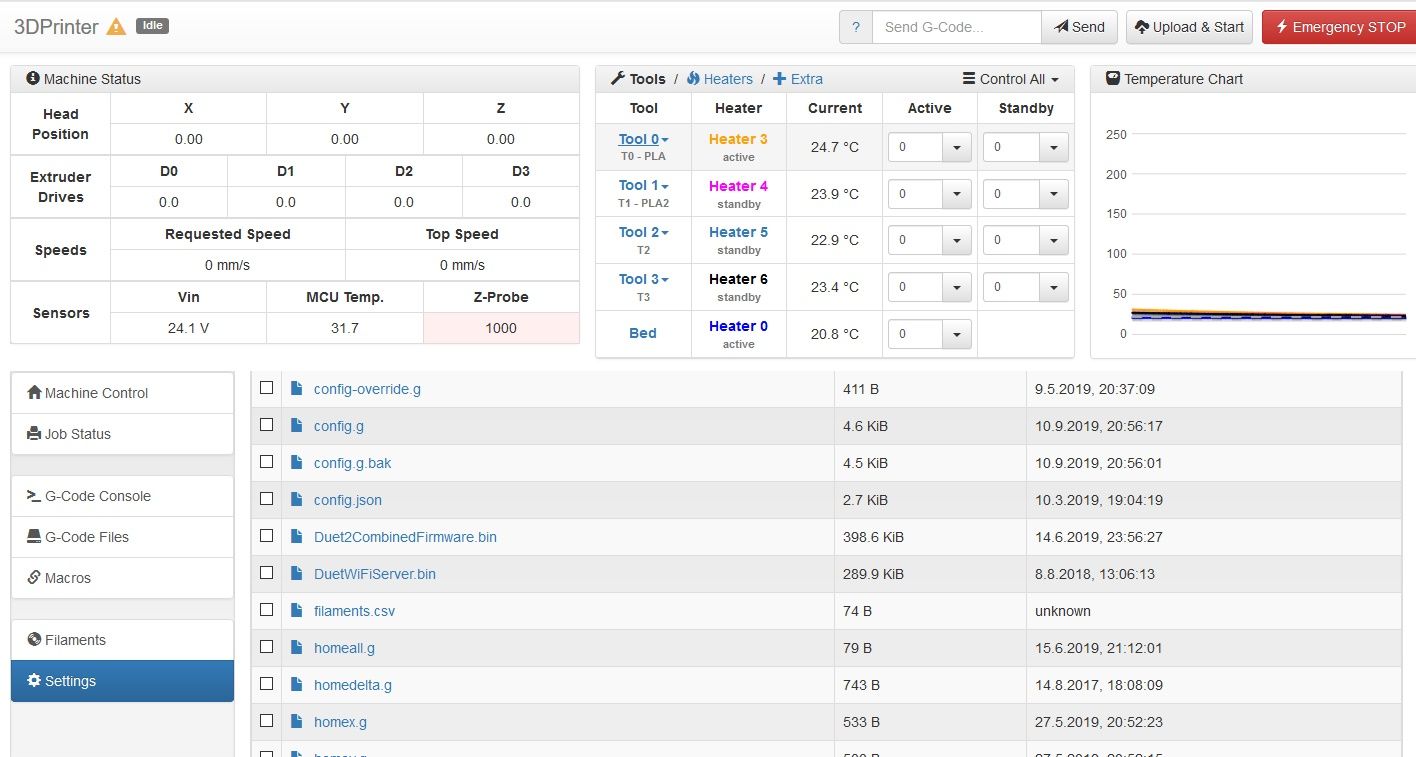Tick the homex.g checkbox
Screen dimensions: 1416x757
click(266, 720)
